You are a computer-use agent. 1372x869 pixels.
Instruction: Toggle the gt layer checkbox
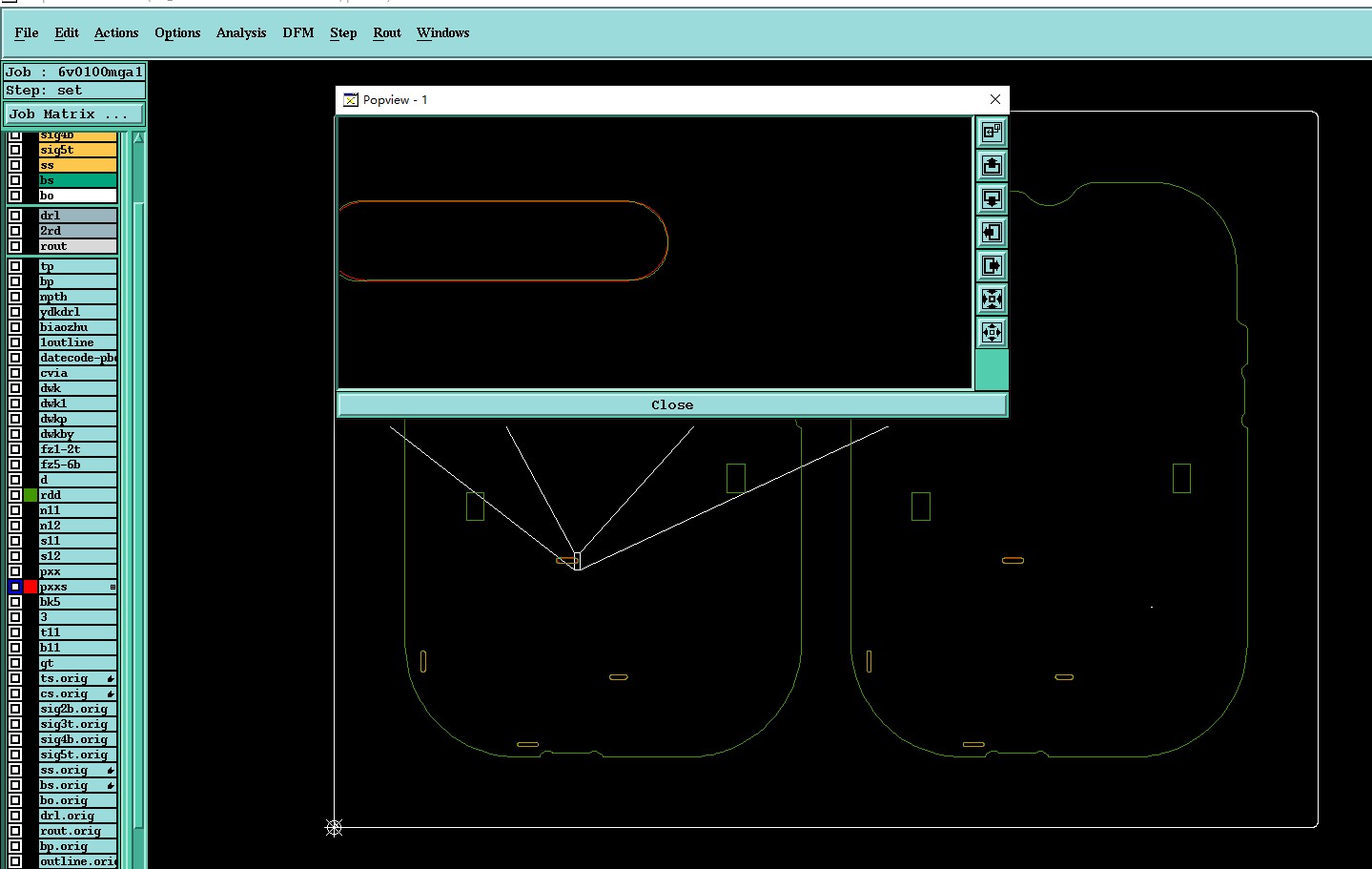click(15, 663)
